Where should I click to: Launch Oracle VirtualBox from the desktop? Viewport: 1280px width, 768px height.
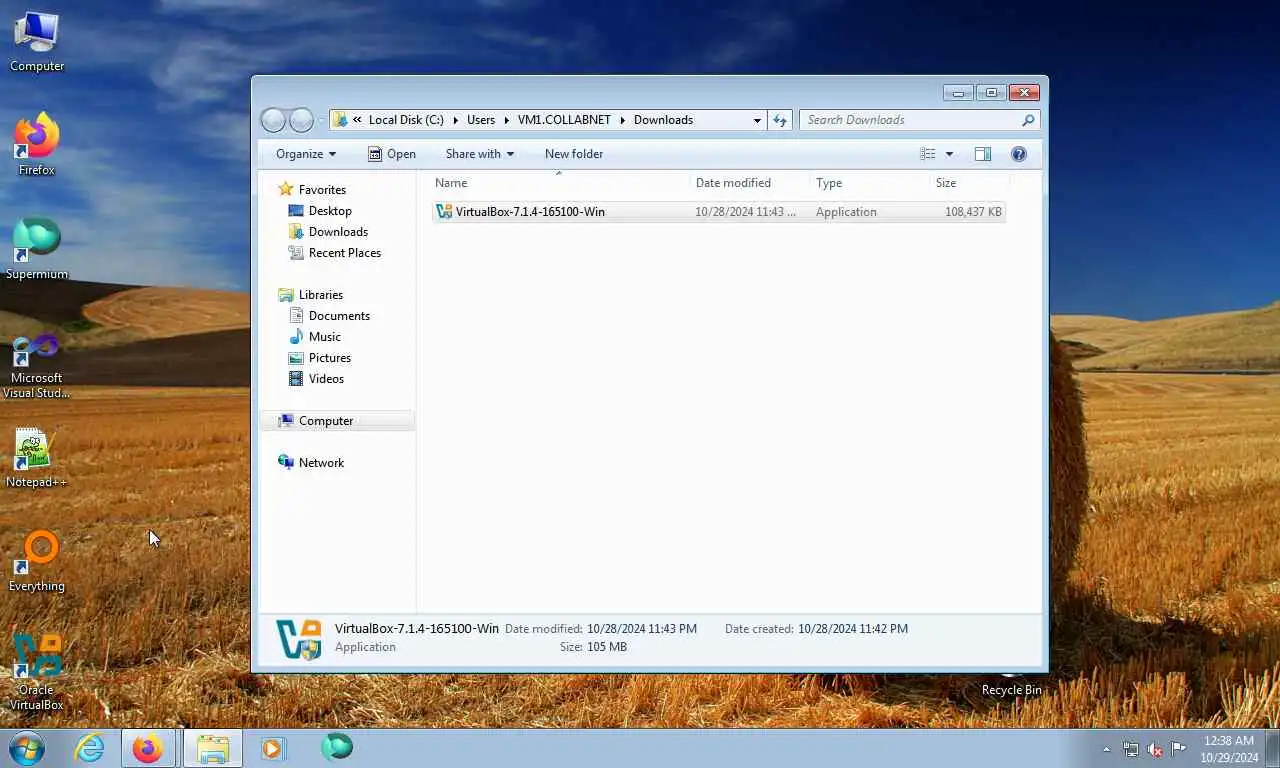coord(36,672)
